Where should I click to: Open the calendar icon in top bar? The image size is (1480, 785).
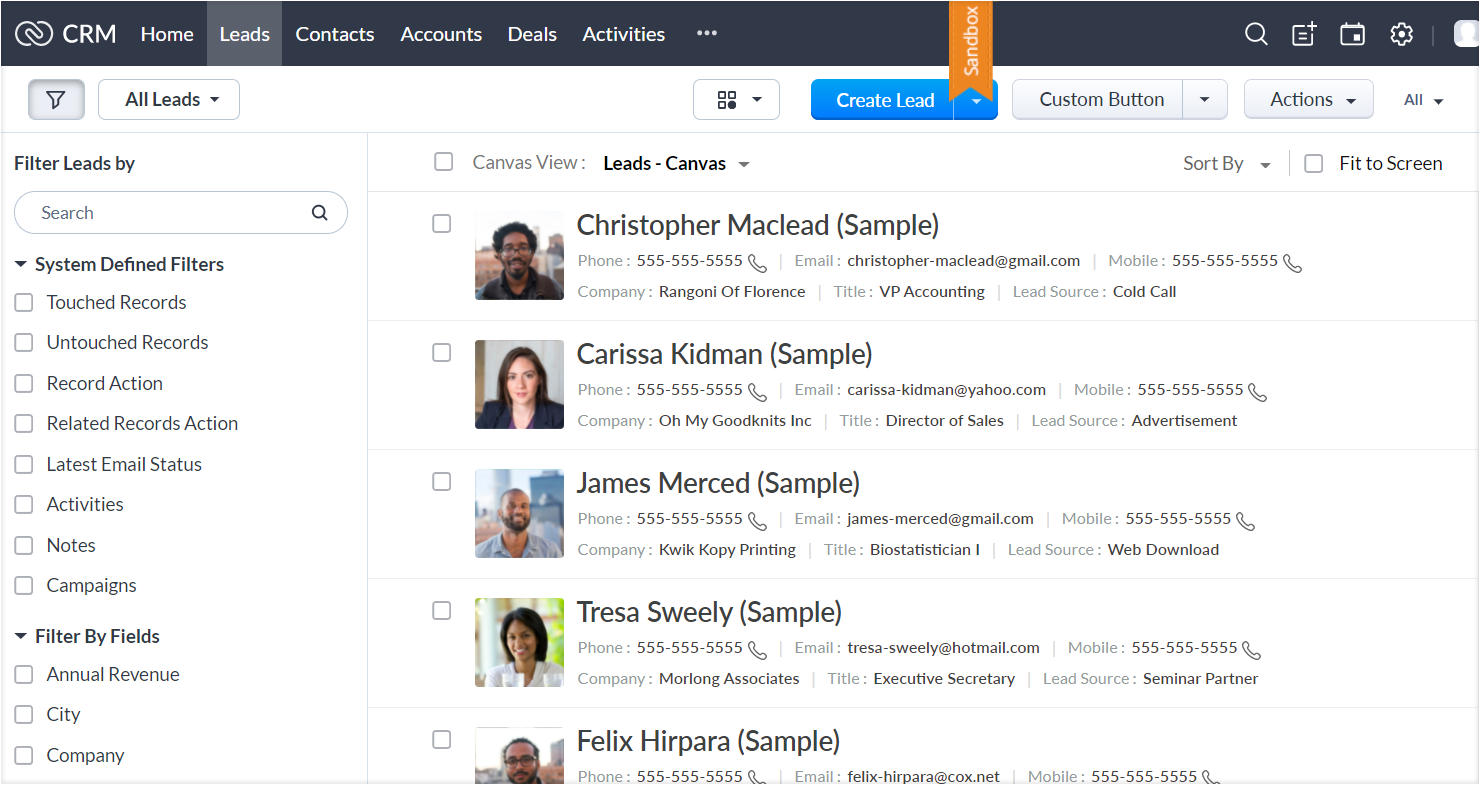pyautogui.click(x=1352, y=34)
